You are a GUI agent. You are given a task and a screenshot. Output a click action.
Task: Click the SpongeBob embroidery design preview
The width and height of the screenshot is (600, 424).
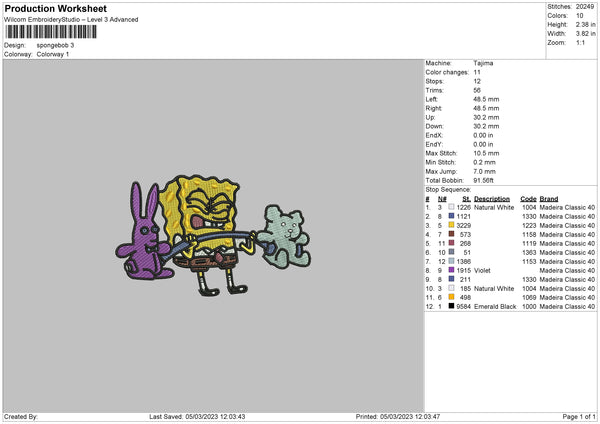(213, 236)
